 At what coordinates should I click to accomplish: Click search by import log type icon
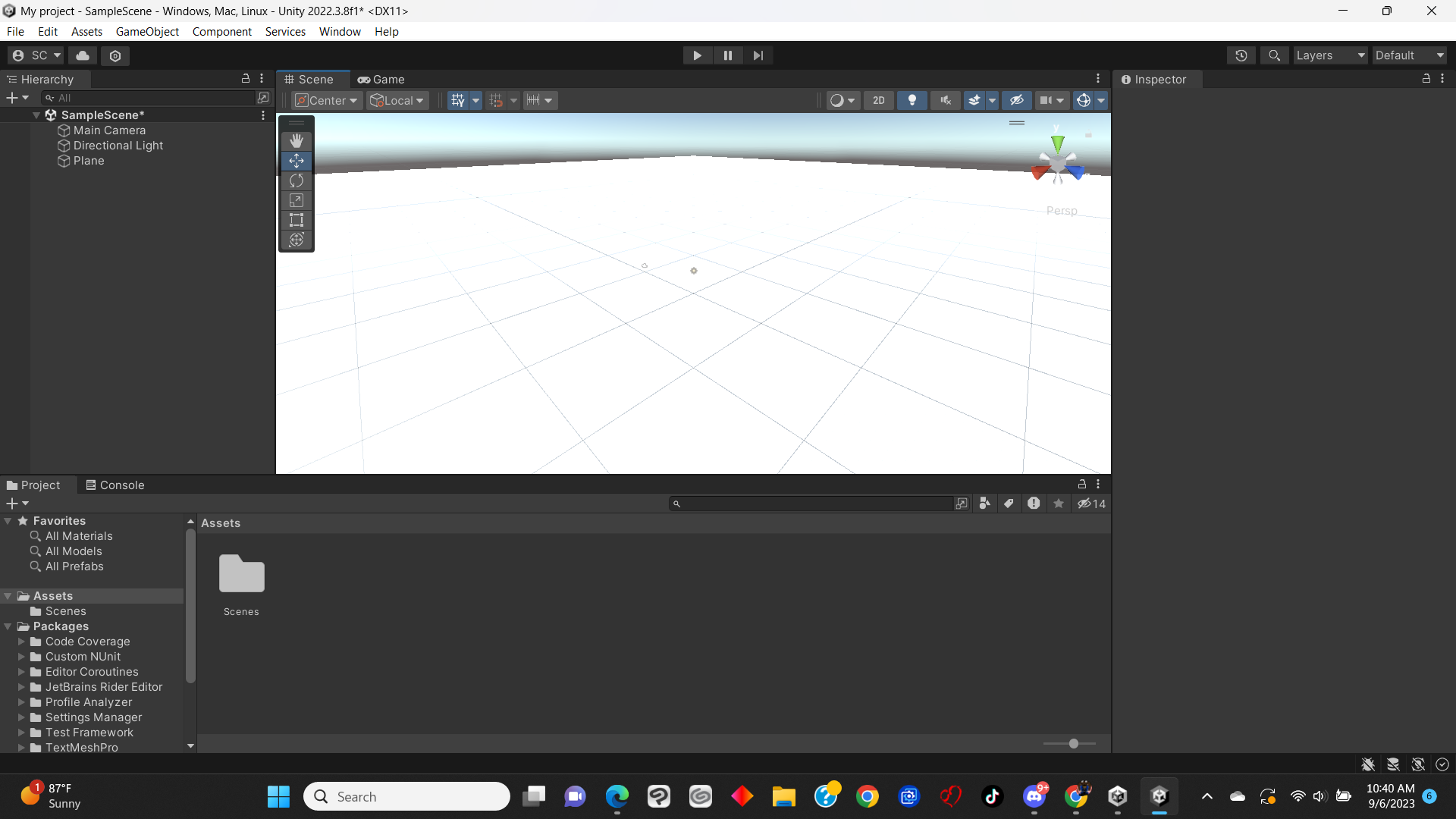pyautogui.click(x=1034, y=504)
